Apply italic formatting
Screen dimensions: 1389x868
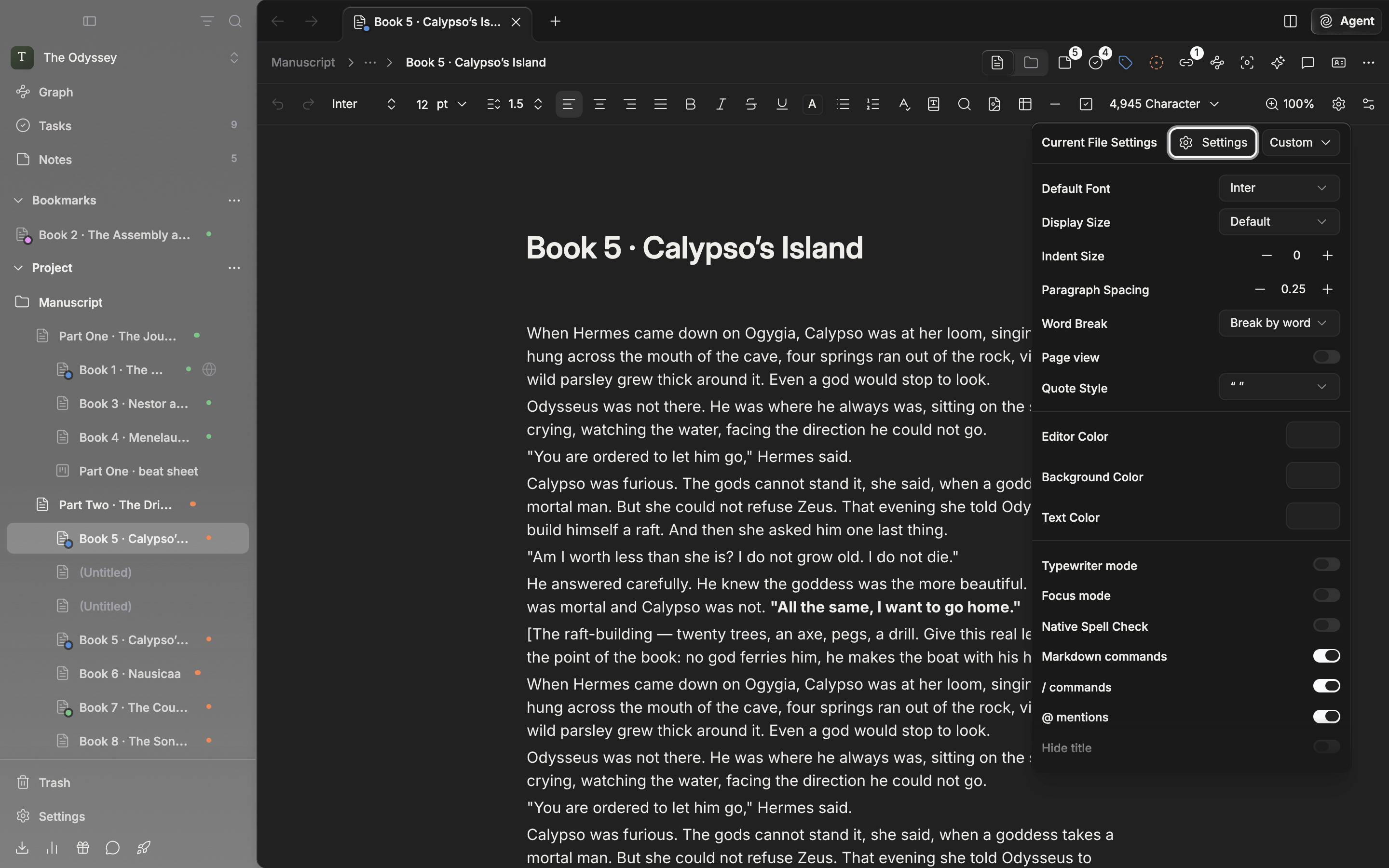click(x=721, y=104)
